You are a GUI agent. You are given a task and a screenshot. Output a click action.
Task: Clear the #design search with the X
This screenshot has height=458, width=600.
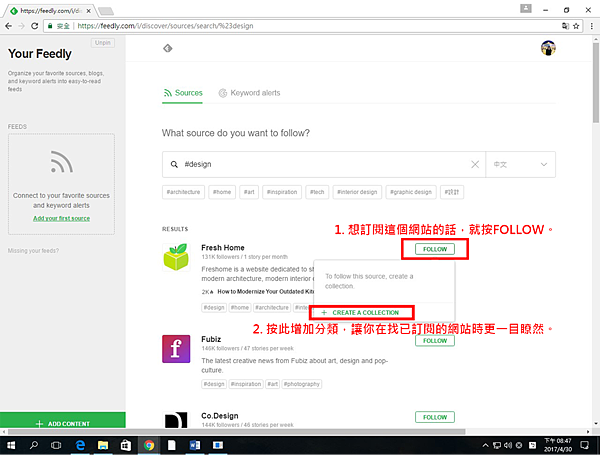(x=475, y=165)
